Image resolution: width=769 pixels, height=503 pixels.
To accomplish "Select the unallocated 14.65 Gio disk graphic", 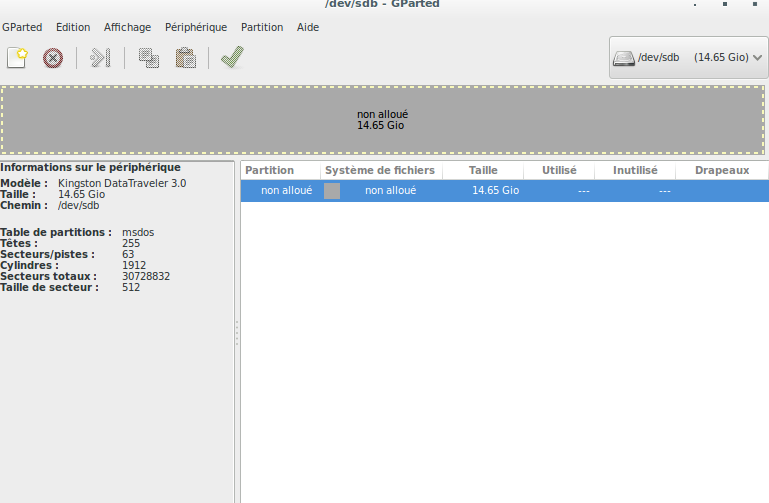I will [x=384, y=120].
